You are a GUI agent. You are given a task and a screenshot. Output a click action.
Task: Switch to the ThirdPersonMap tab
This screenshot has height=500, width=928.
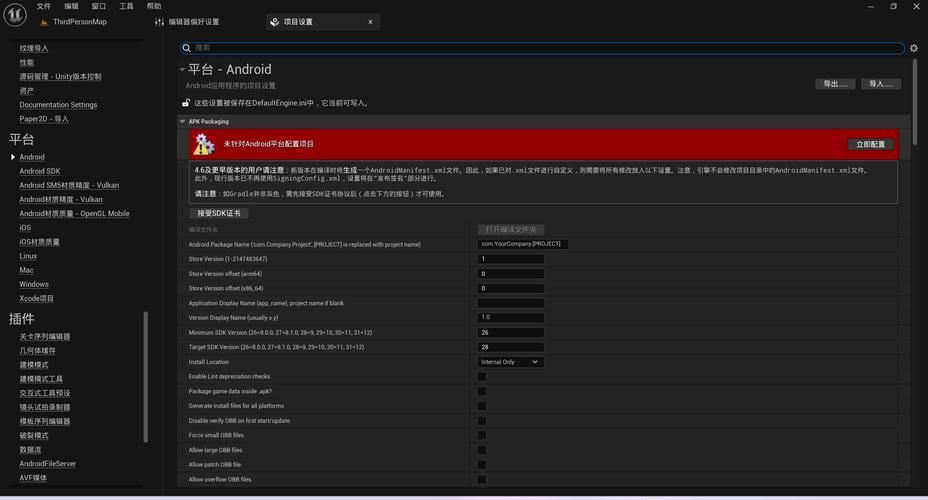pos(79,22)
